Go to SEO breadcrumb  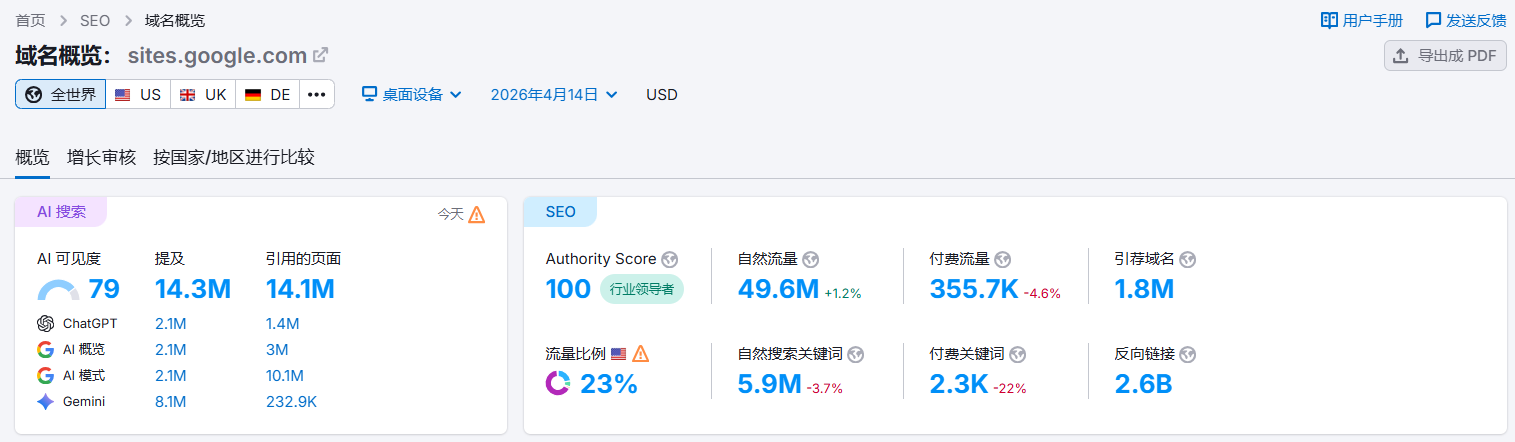coord(94,20)
